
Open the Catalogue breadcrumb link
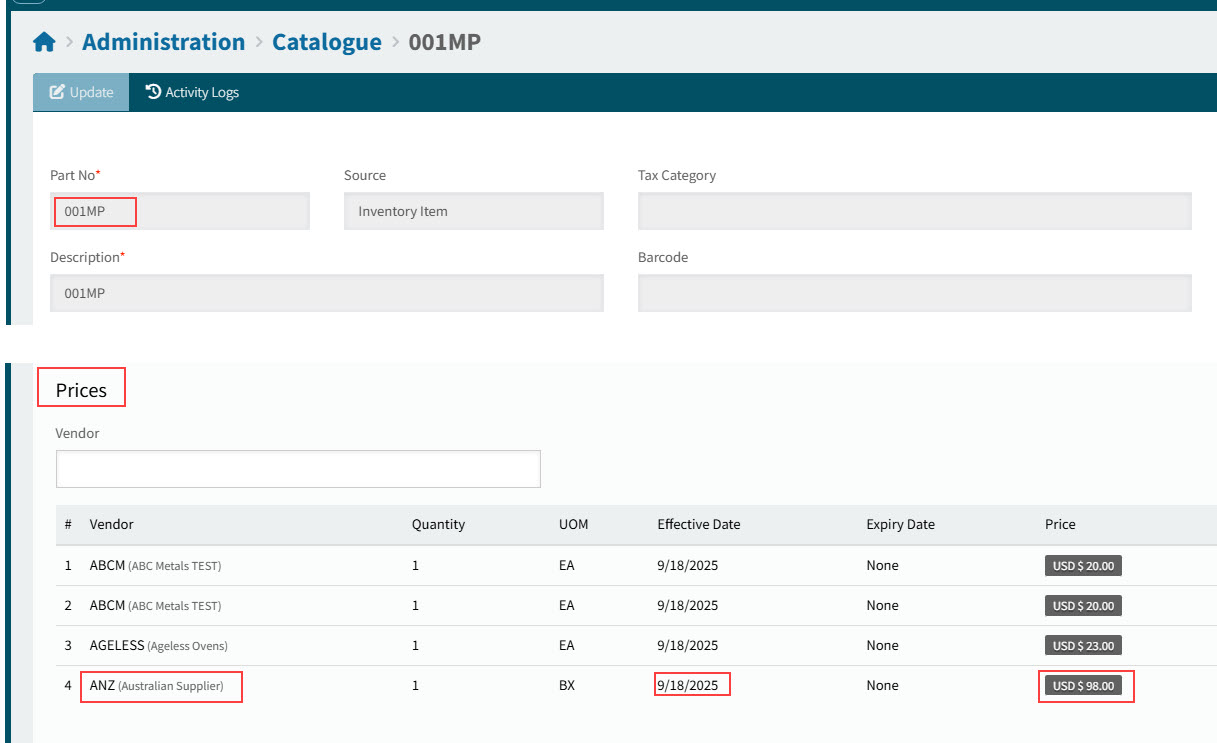(x=327, y=42)
